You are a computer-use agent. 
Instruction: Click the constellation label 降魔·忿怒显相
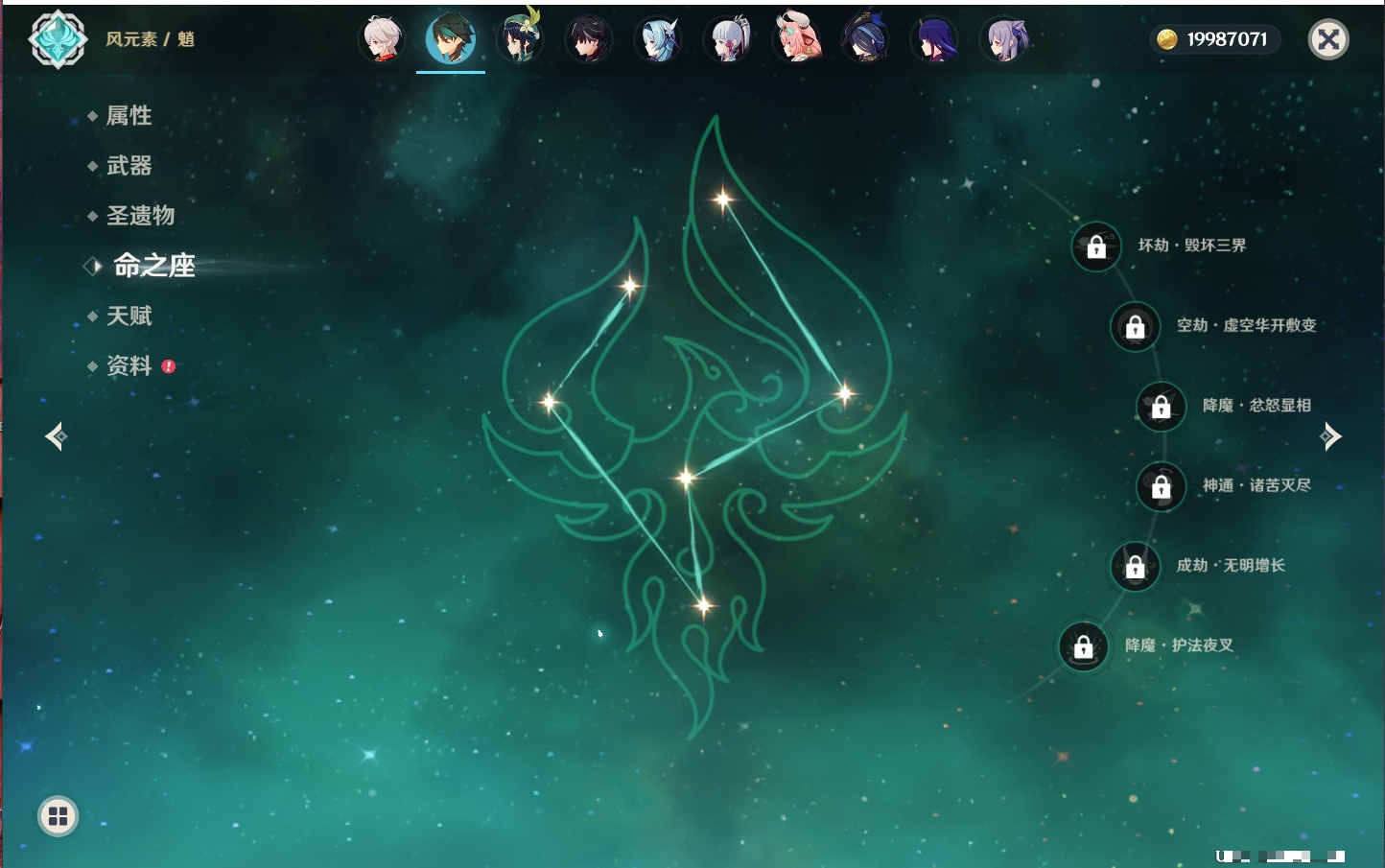pyautogui.click(x=1256, y=406)
